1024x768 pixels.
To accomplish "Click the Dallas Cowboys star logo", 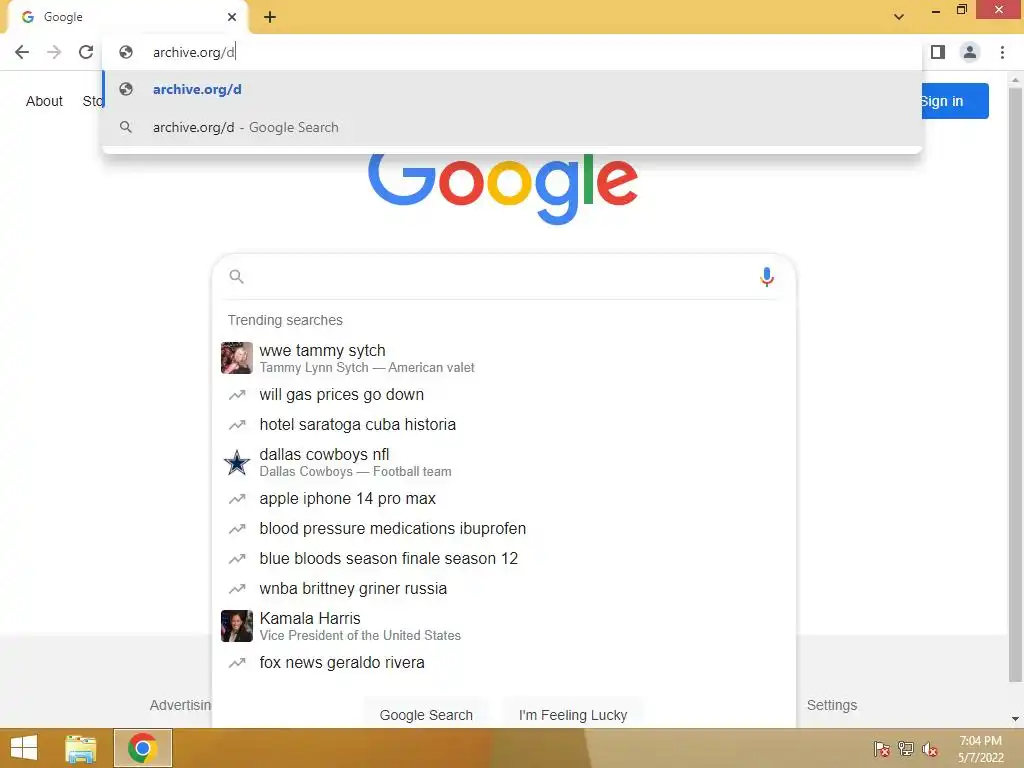I will pyautogui.click(x=236, y=462).
